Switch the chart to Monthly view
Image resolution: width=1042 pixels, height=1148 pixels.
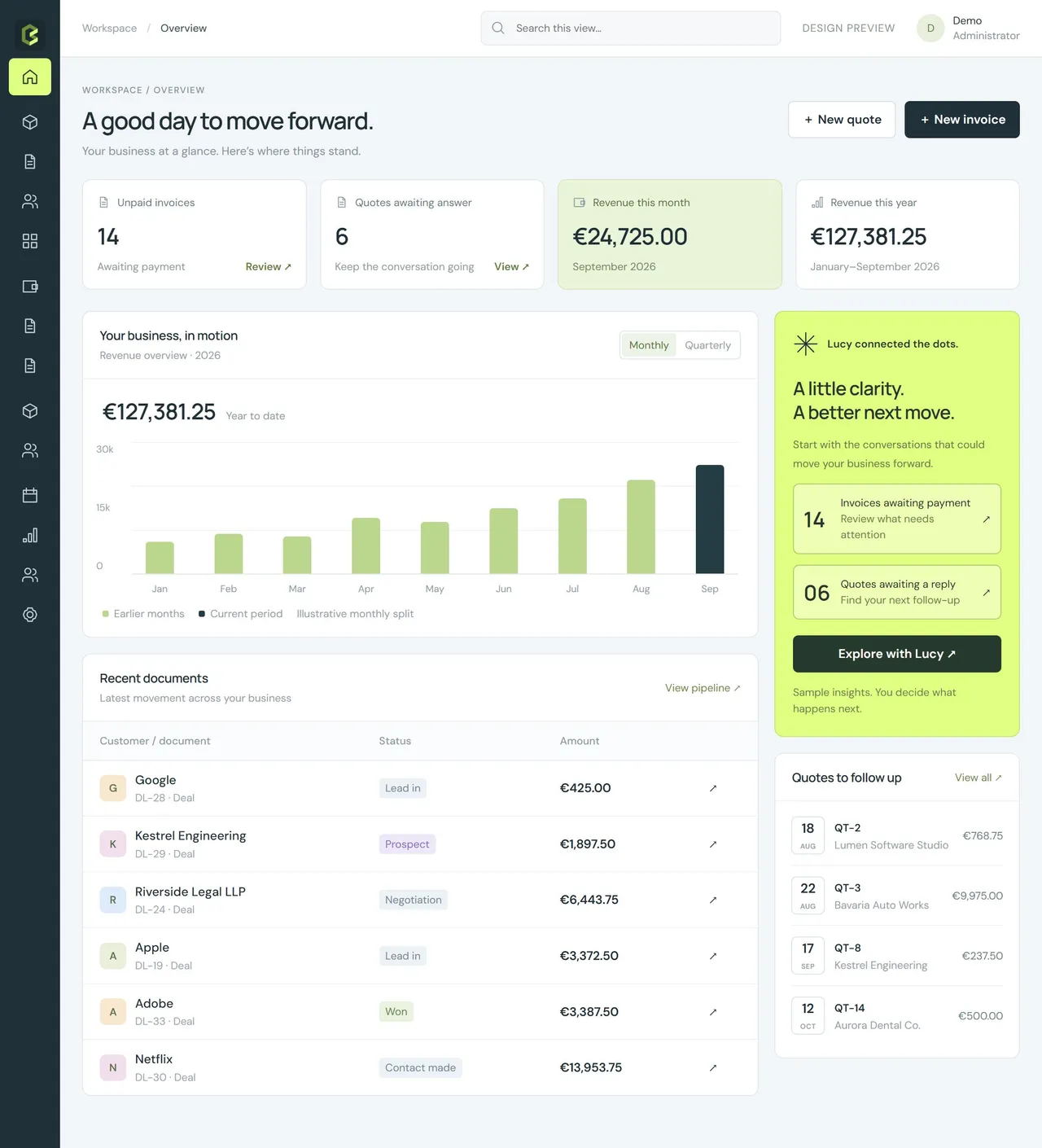pyautogui.click(x=649, y=345)
